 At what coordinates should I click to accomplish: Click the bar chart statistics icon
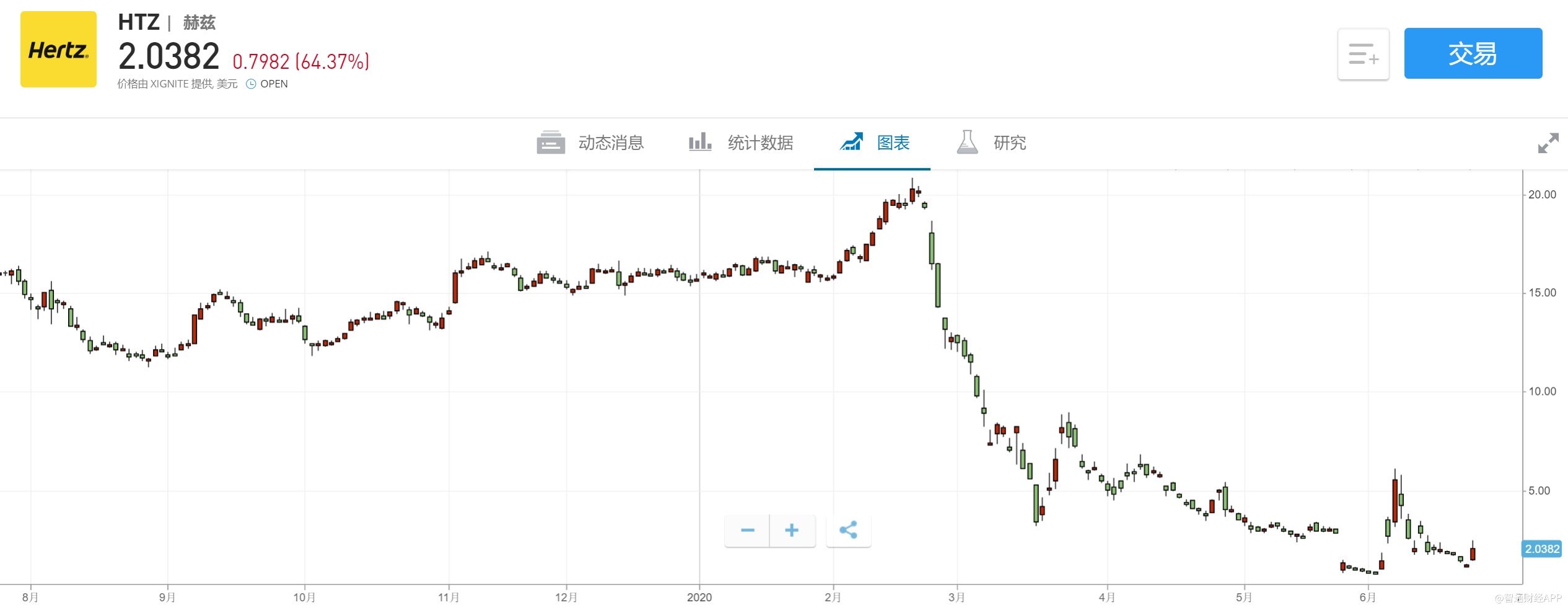(x=700, y=142)
